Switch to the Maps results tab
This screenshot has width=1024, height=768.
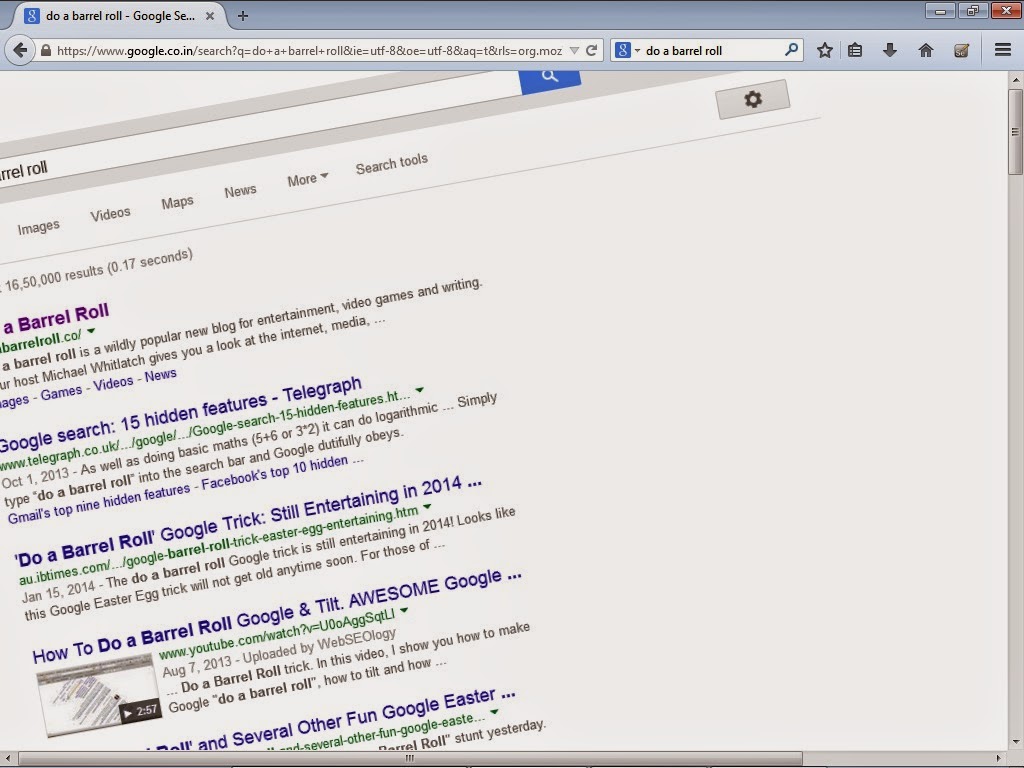tap(178, 202)
